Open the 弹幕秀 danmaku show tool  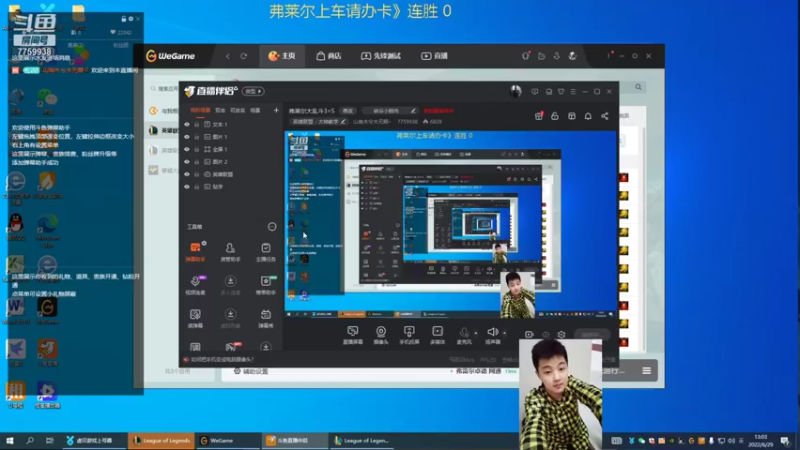(265, 318)
